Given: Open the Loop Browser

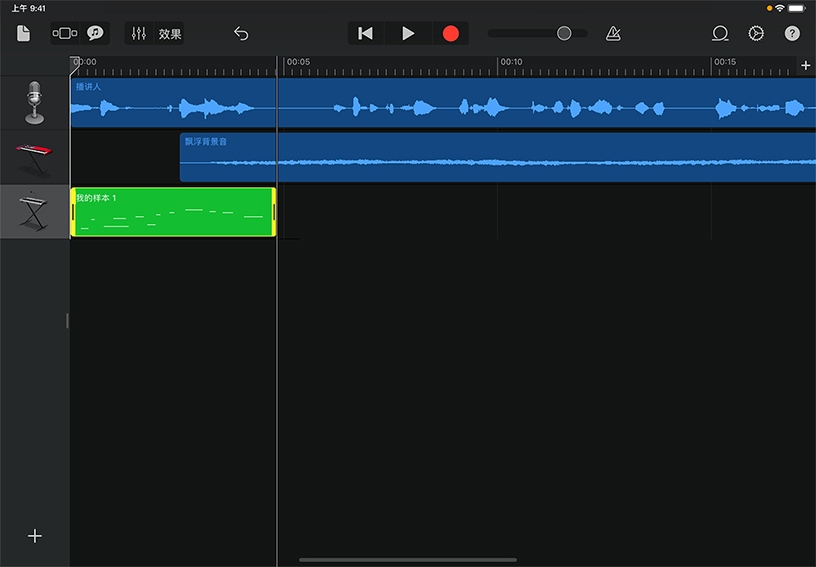Looking at the screenshot, I should pyautogui.click(x=719, y=34).
